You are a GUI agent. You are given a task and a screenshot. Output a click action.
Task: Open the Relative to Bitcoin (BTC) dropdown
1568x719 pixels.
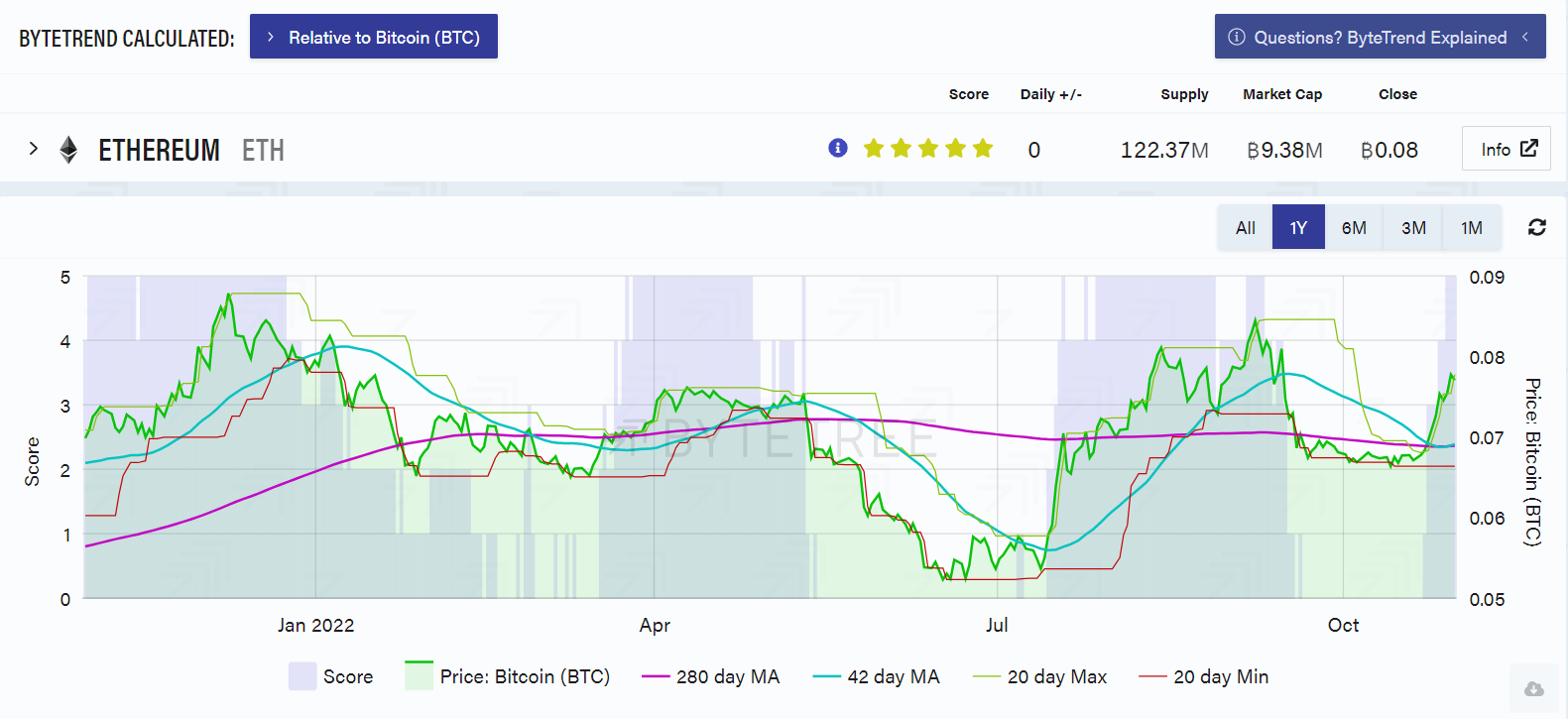point(373,37)
